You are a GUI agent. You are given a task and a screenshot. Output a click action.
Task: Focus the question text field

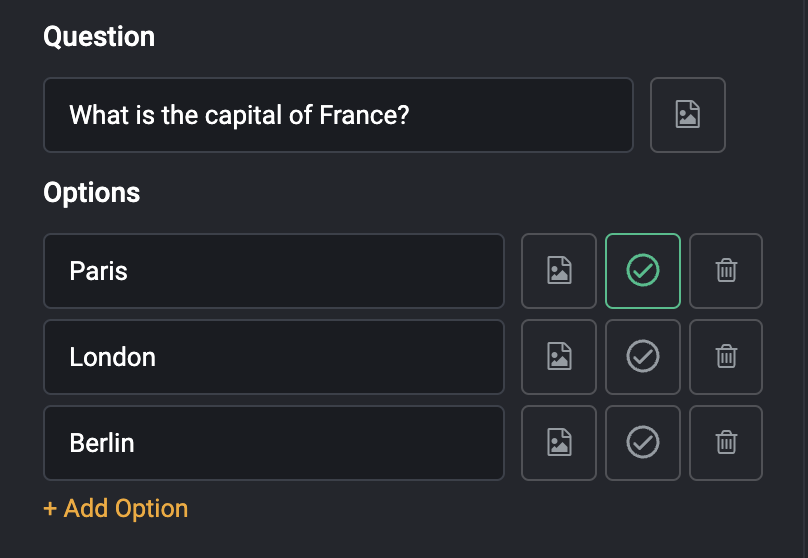pyautogui.click(x=339, y=115)
